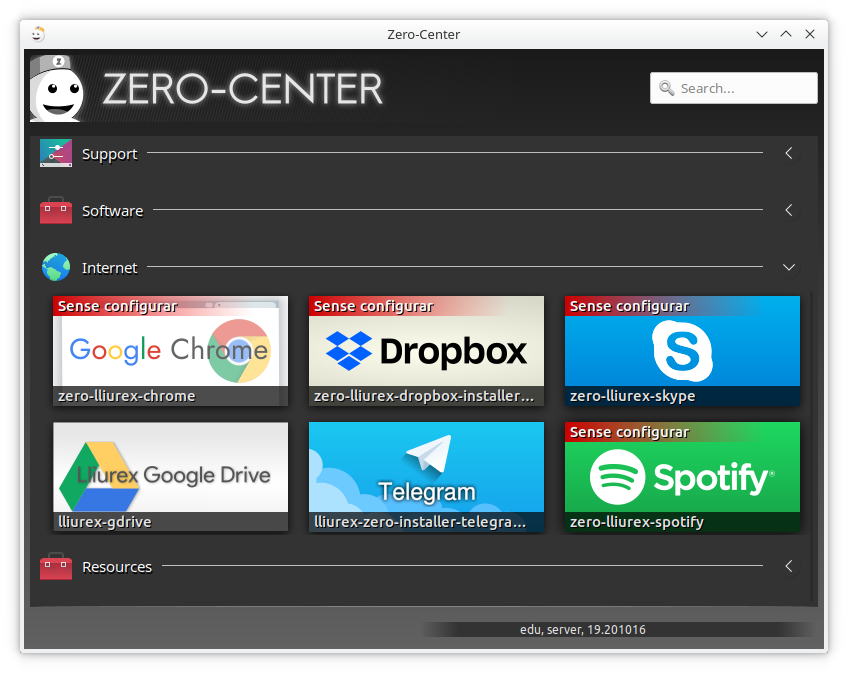Click the zero-lliurex-chrome caption
The width and height of the screenshot is (848, 673).
127,396
